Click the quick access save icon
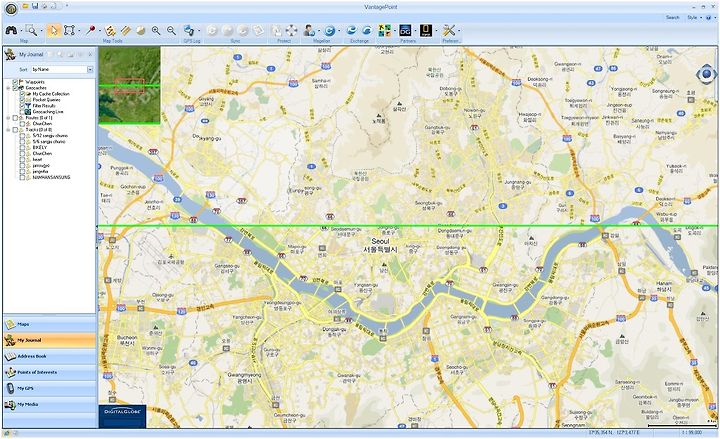 click(x=35, y=6)
